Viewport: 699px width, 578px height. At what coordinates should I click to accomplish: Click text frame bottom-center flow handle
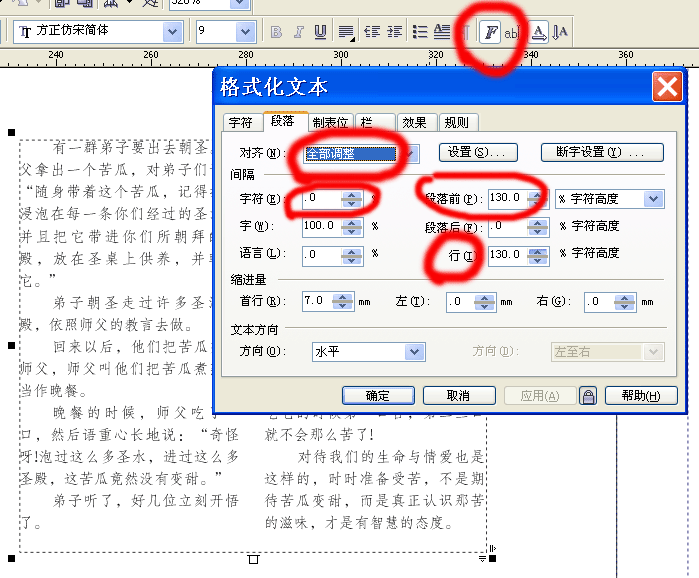(253, 559)
